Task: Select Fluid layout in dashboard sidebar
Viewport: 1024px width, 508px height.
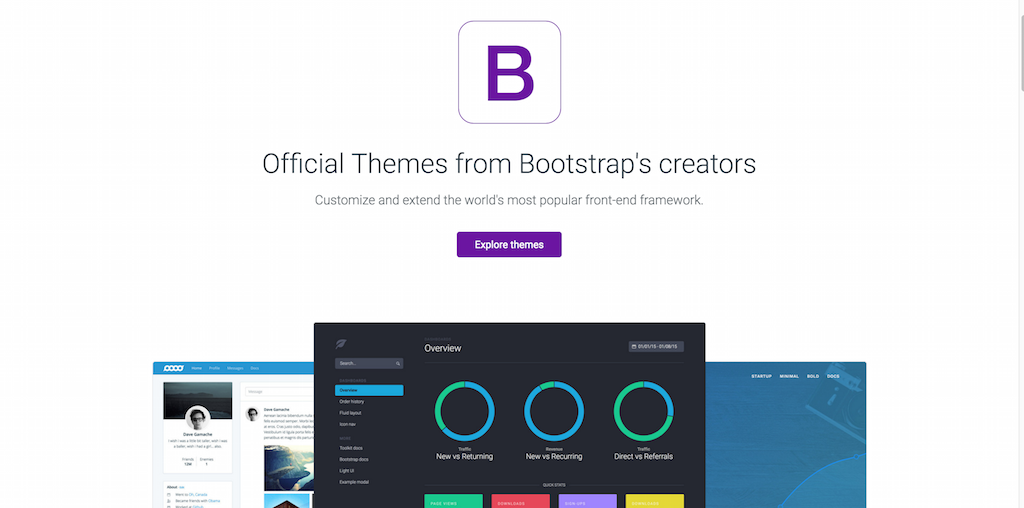Action: tap(350, 413)
